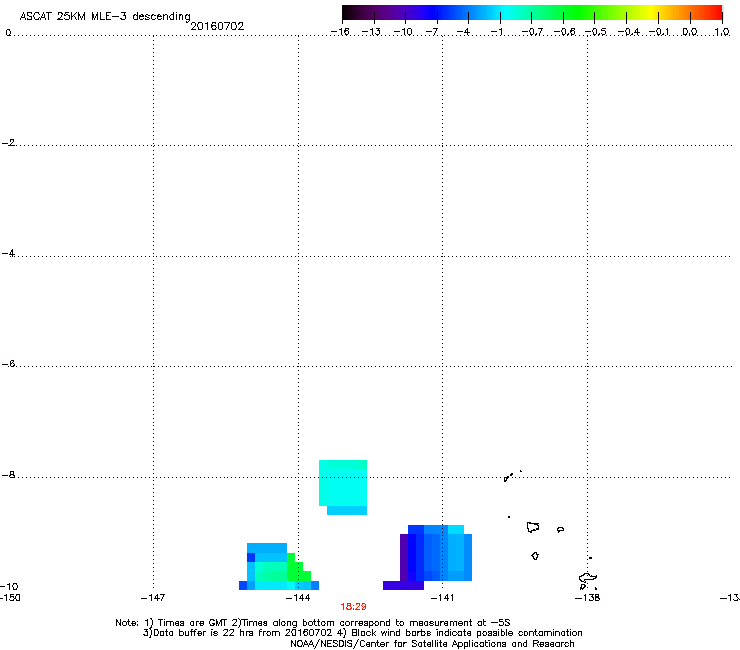Click the island outline crossing the -138 line
The height and width of the screenshot is (650, 740).
point(588,580)
